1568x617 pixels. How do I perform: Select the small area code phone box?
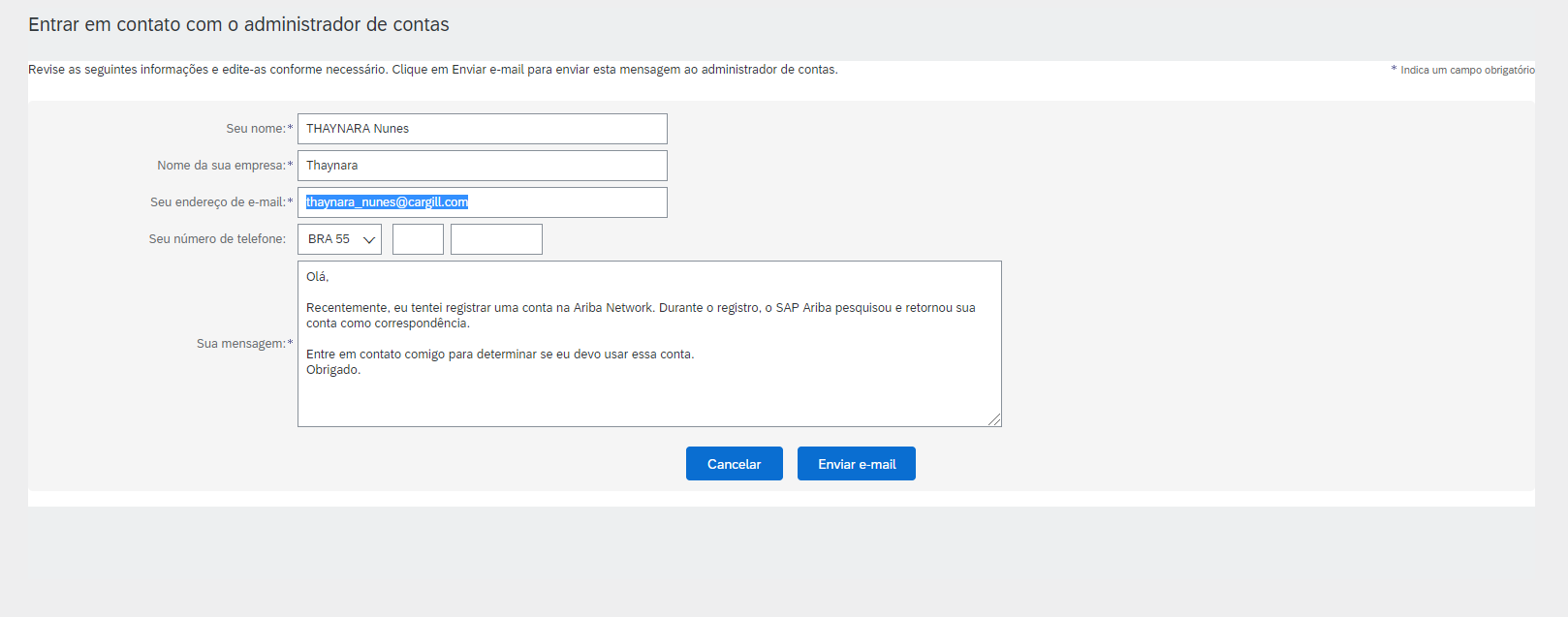(418, 239)
